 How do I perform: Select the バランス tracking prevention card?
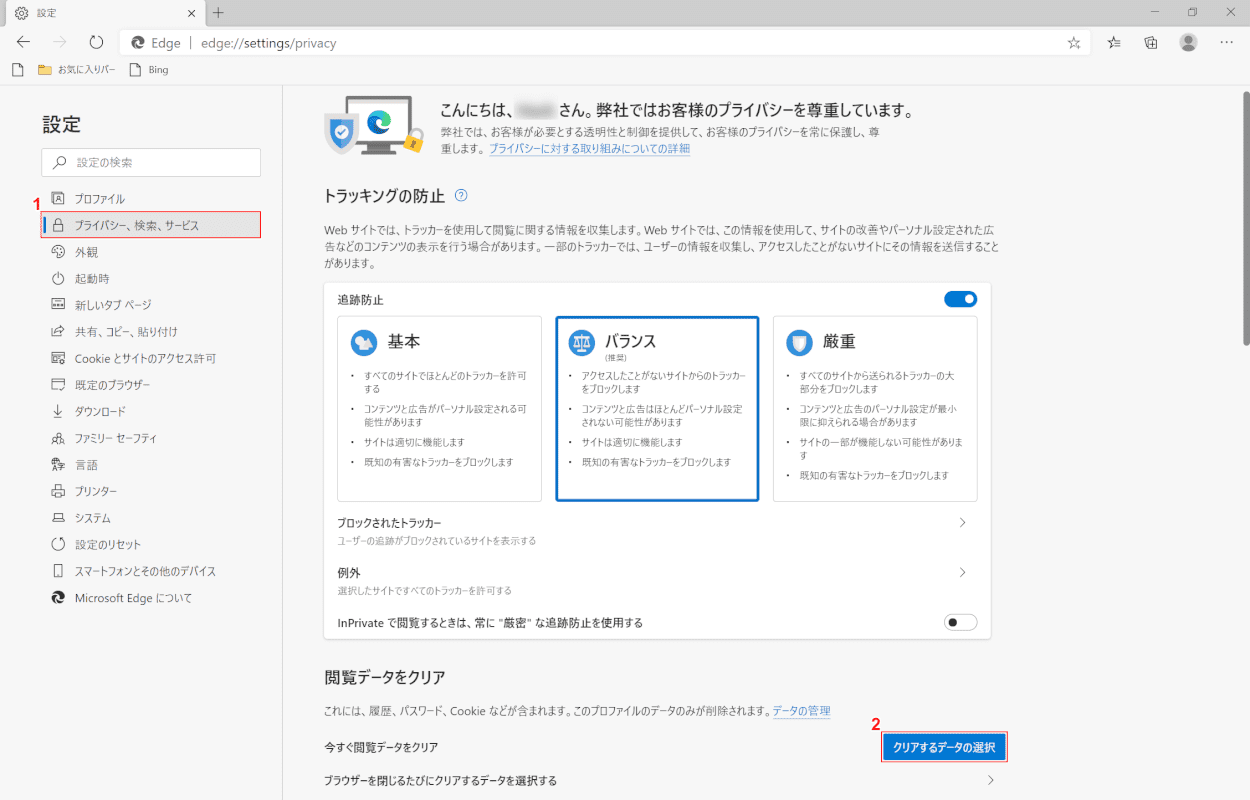[657, 408]
